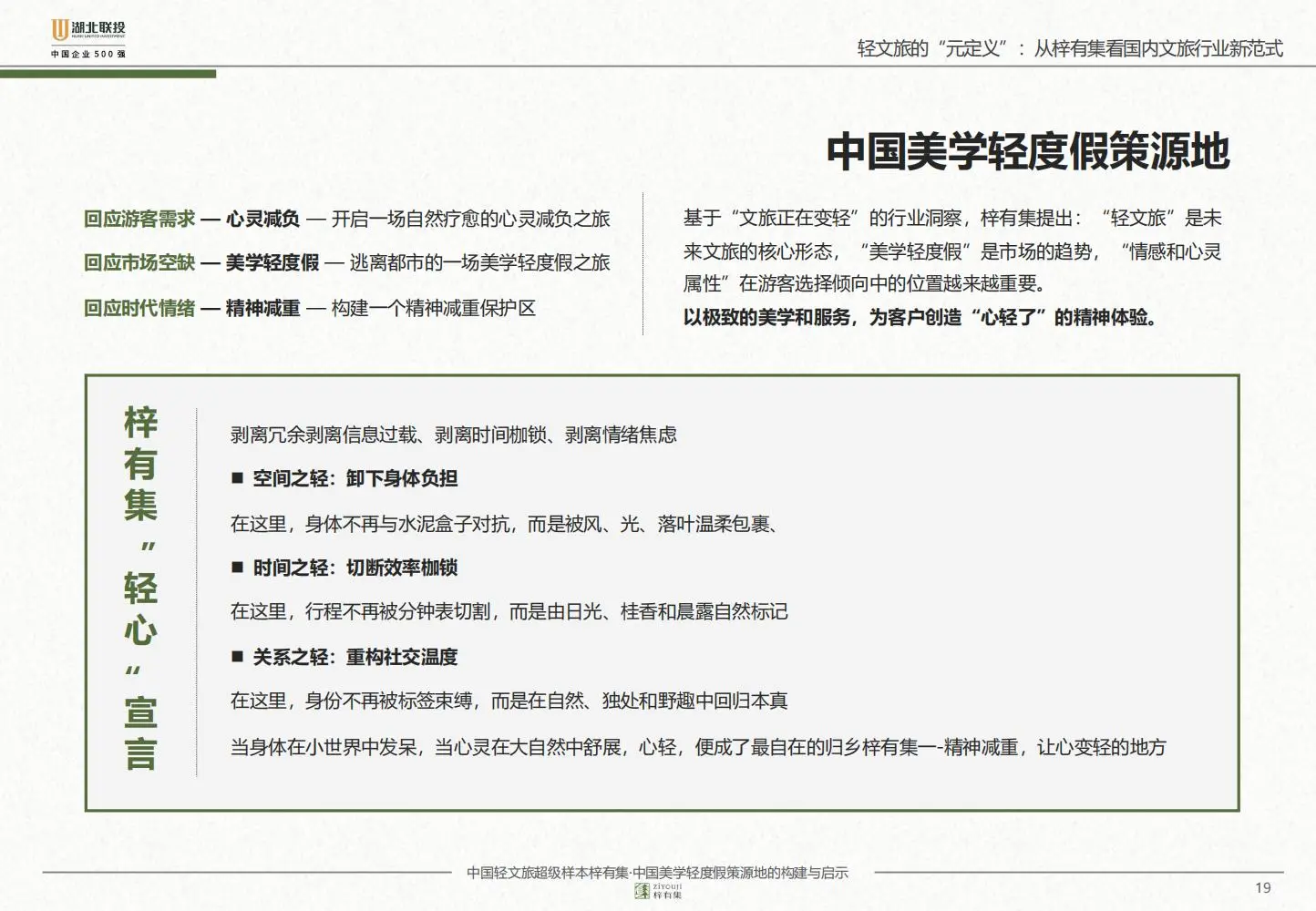The height and width of the screenshot is (911, 1316).
Task: Select the heading 中国美学轻度假策源地
Action: (x=1028, y=151)
